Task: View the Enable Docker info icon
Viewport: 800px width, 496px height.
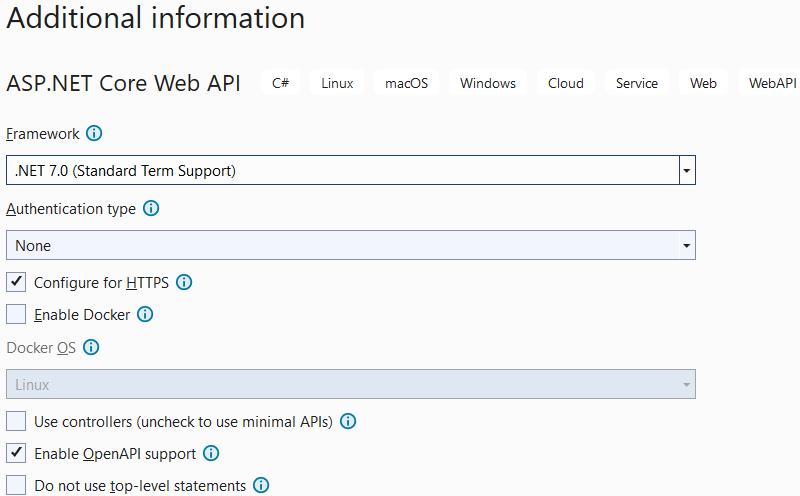Action: point(145,314)
